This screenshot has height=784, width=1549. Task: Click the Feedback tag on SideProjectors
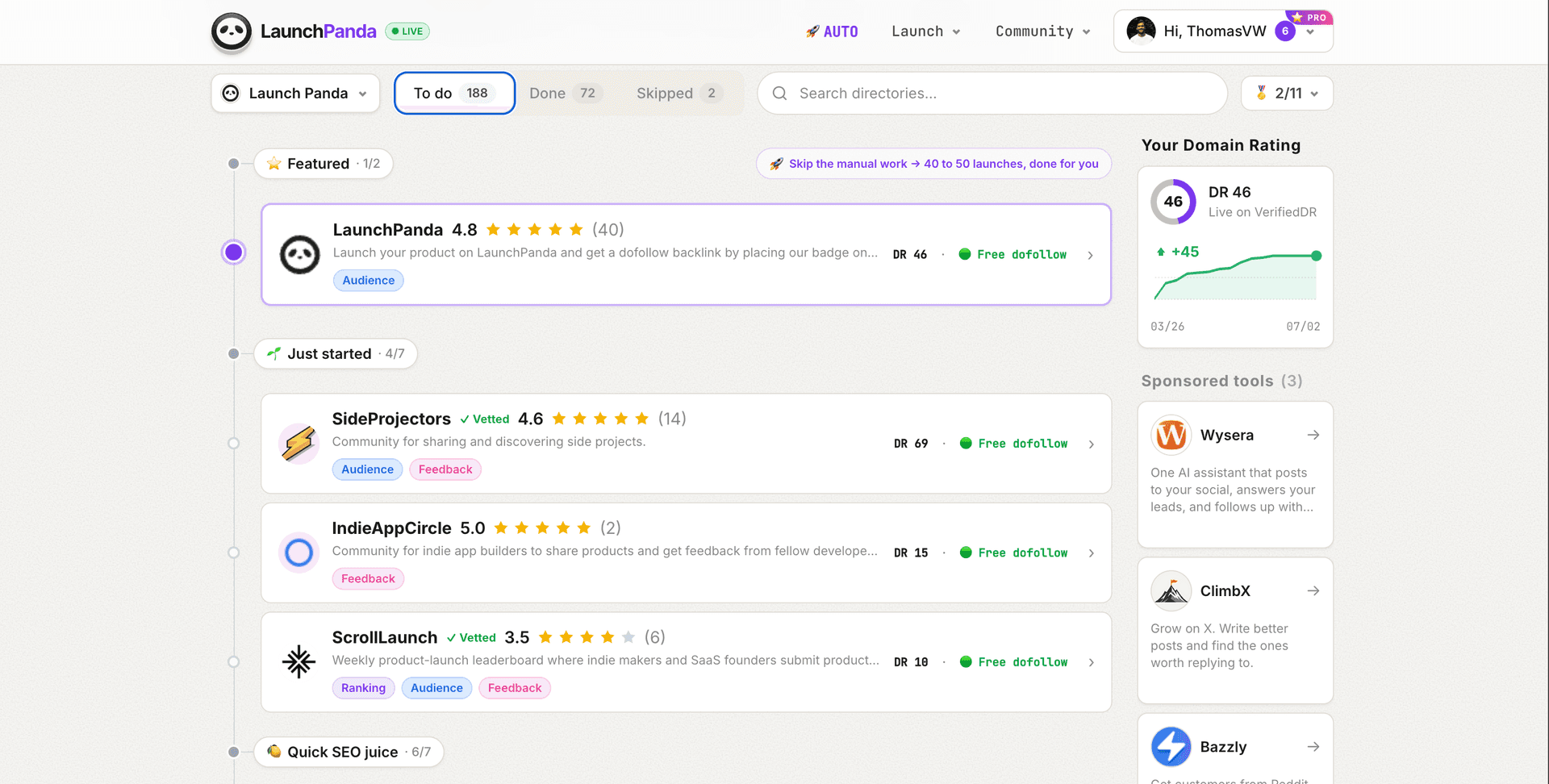click(x=445, y=469)
